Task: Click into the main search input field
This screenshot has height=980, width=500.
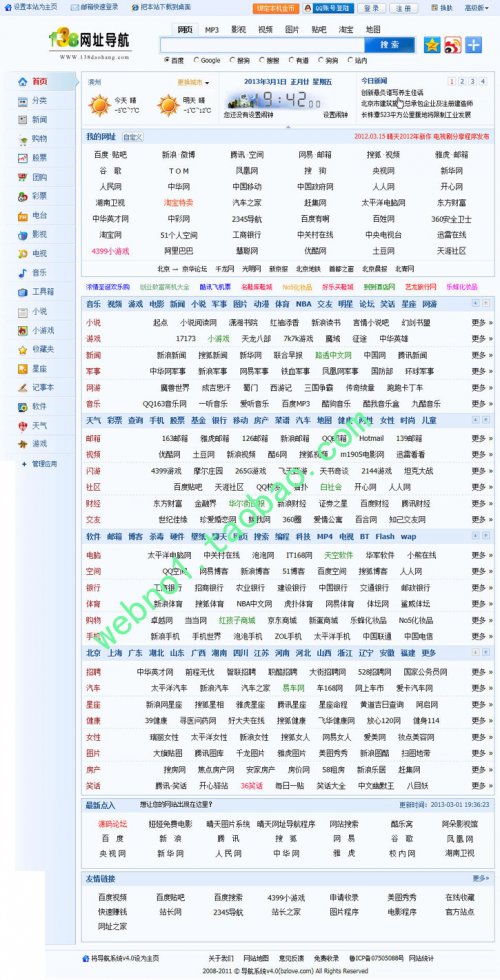Action: (x=262, y=45)
